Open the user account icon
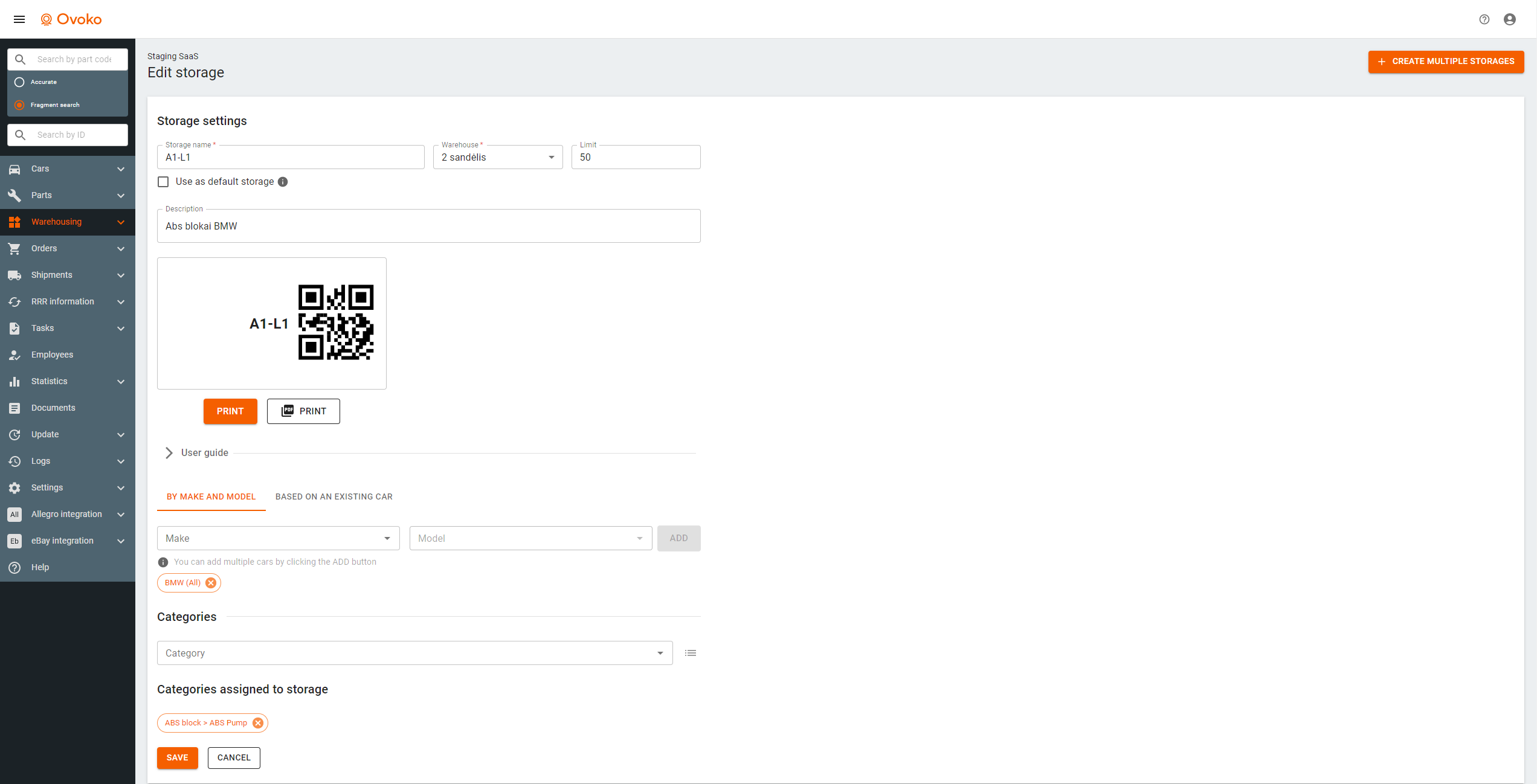 pos(1509,19)
